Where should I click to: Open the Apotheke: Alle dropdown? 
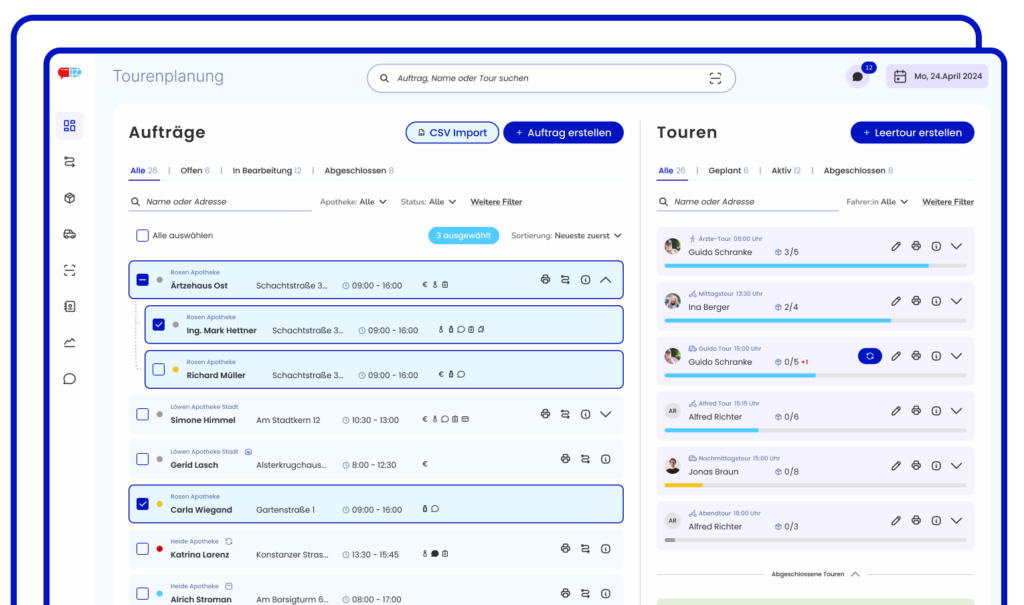coord(353,202)
